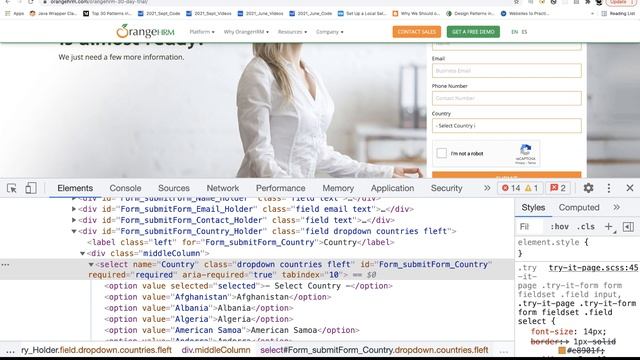Select the Algeria option node
Viewport: 640px width, 360px height.
coord(199,319)
